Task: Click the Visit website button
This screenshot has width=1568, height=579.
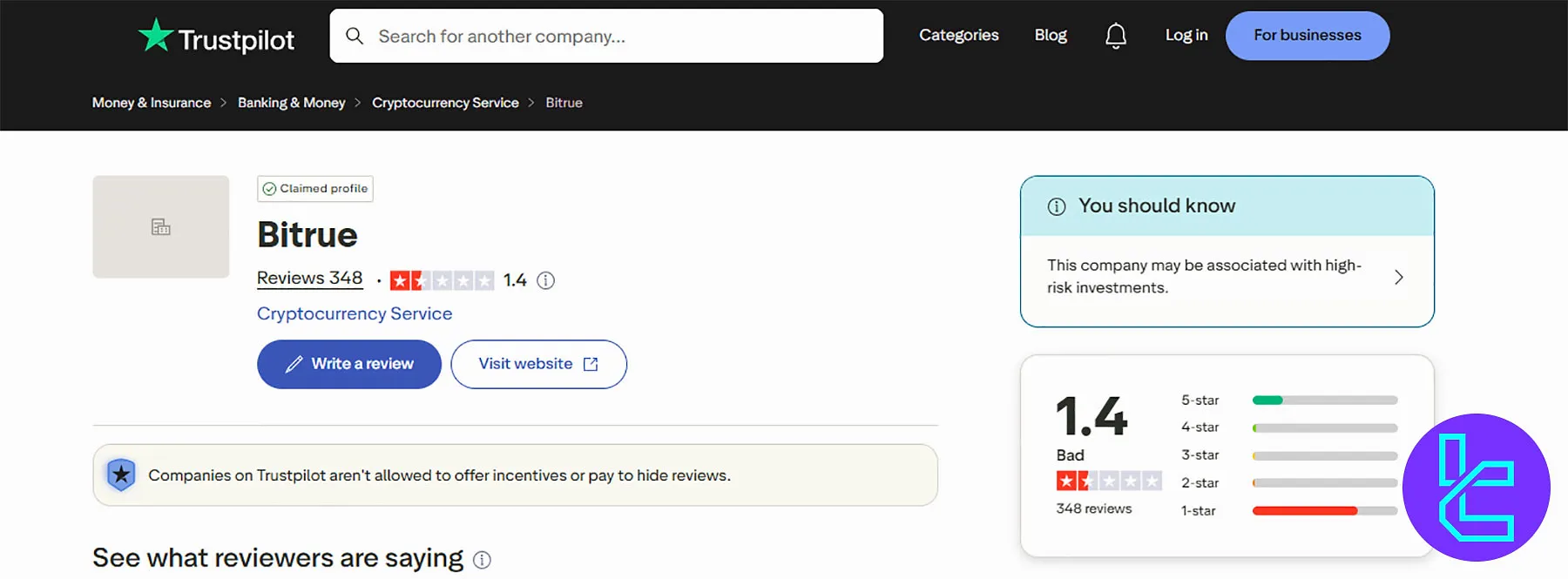Action: coord(538,364)
